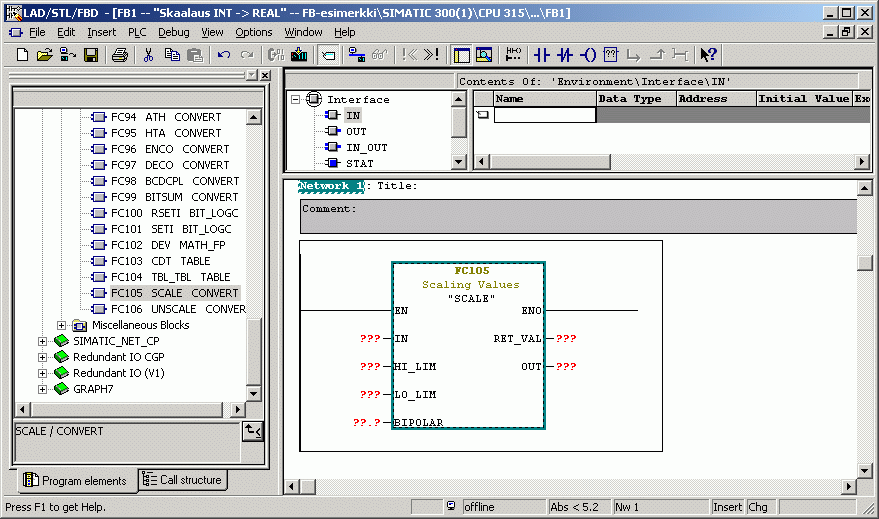Select the IN interface node

point(353,115)
